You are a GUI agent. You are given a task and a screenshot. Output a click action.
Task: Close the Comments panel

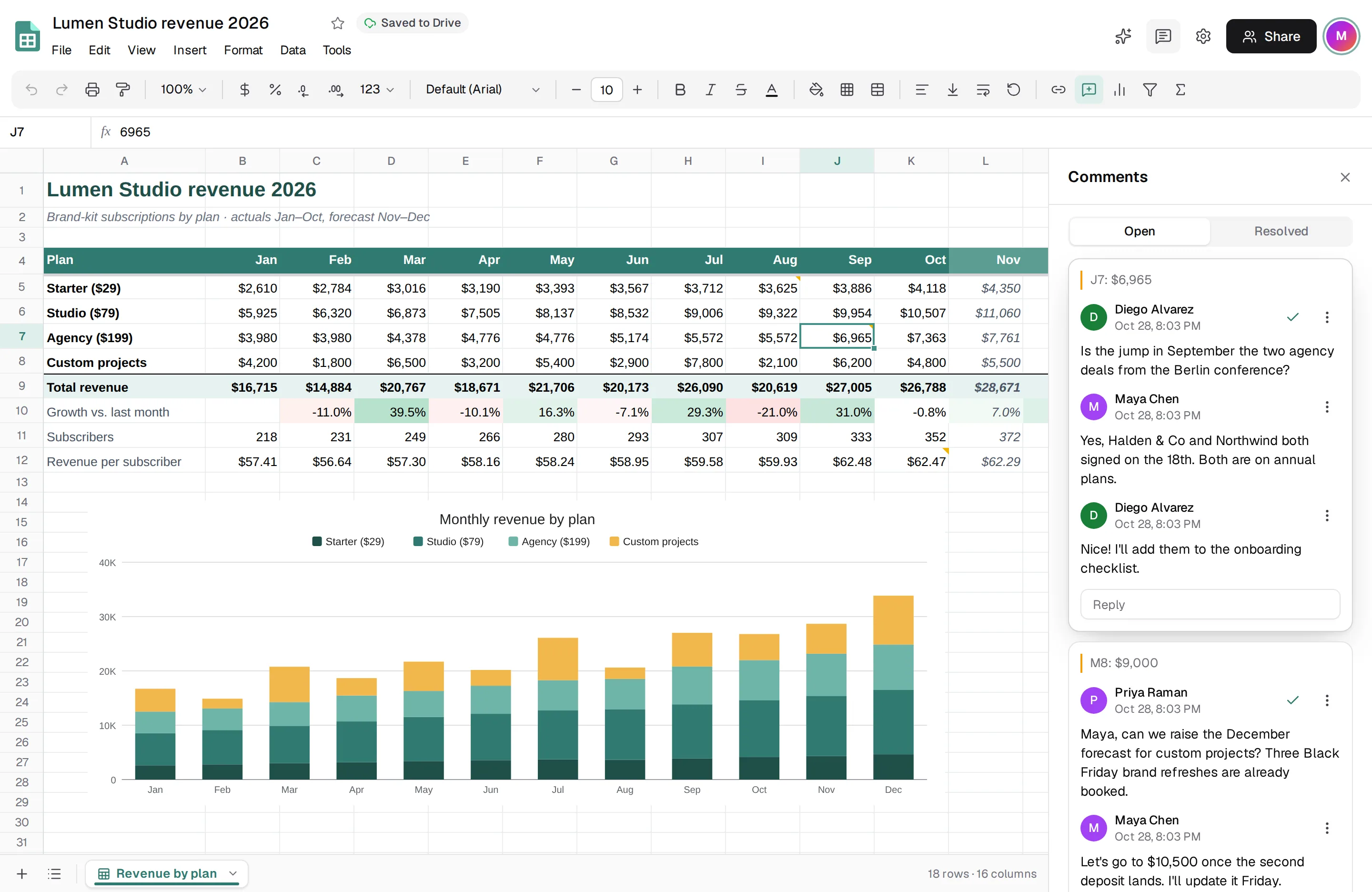[1345, 177]
